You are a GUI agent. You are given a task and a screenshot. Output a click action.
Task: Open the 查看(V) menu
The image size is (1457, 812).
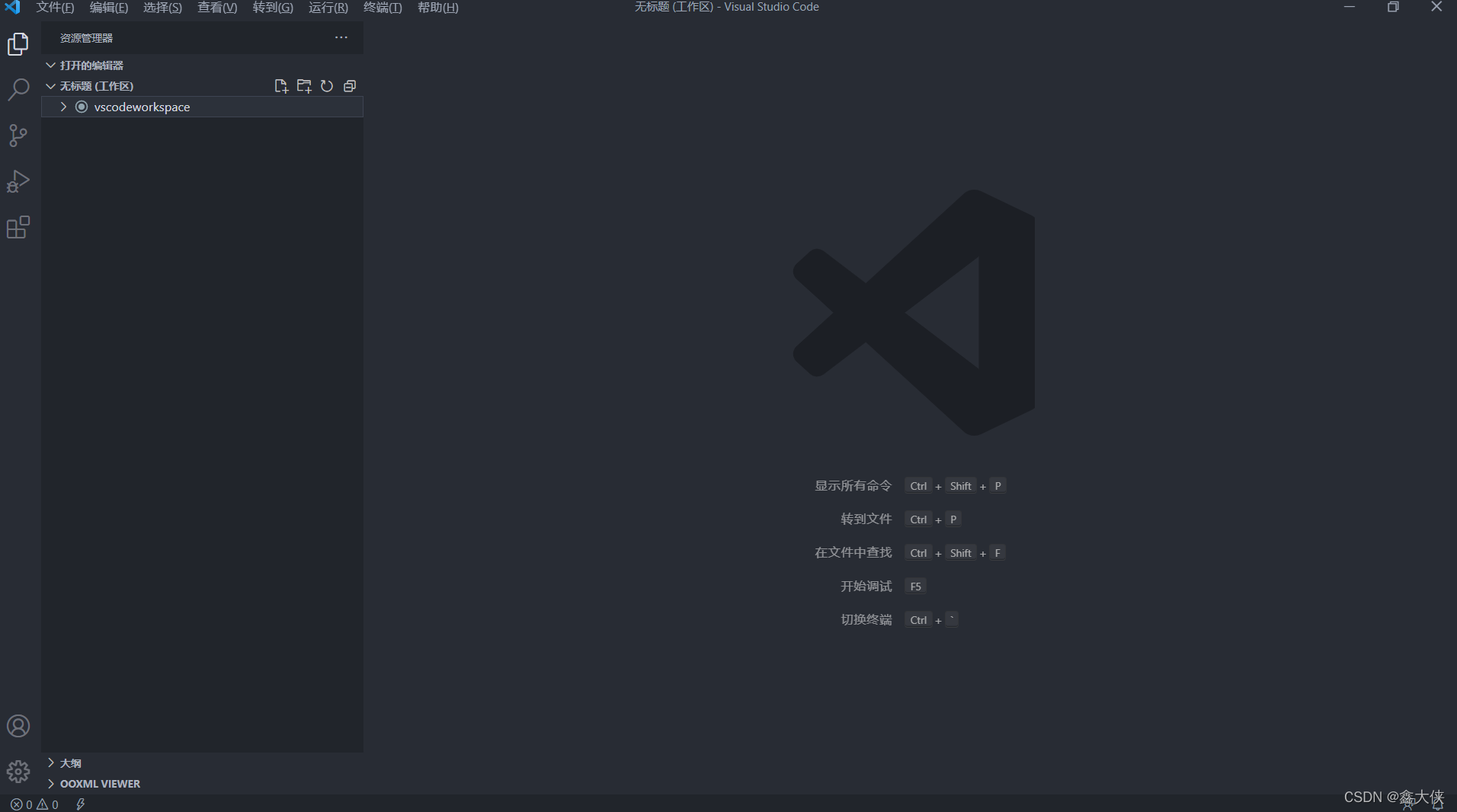[x=217, y=8]
